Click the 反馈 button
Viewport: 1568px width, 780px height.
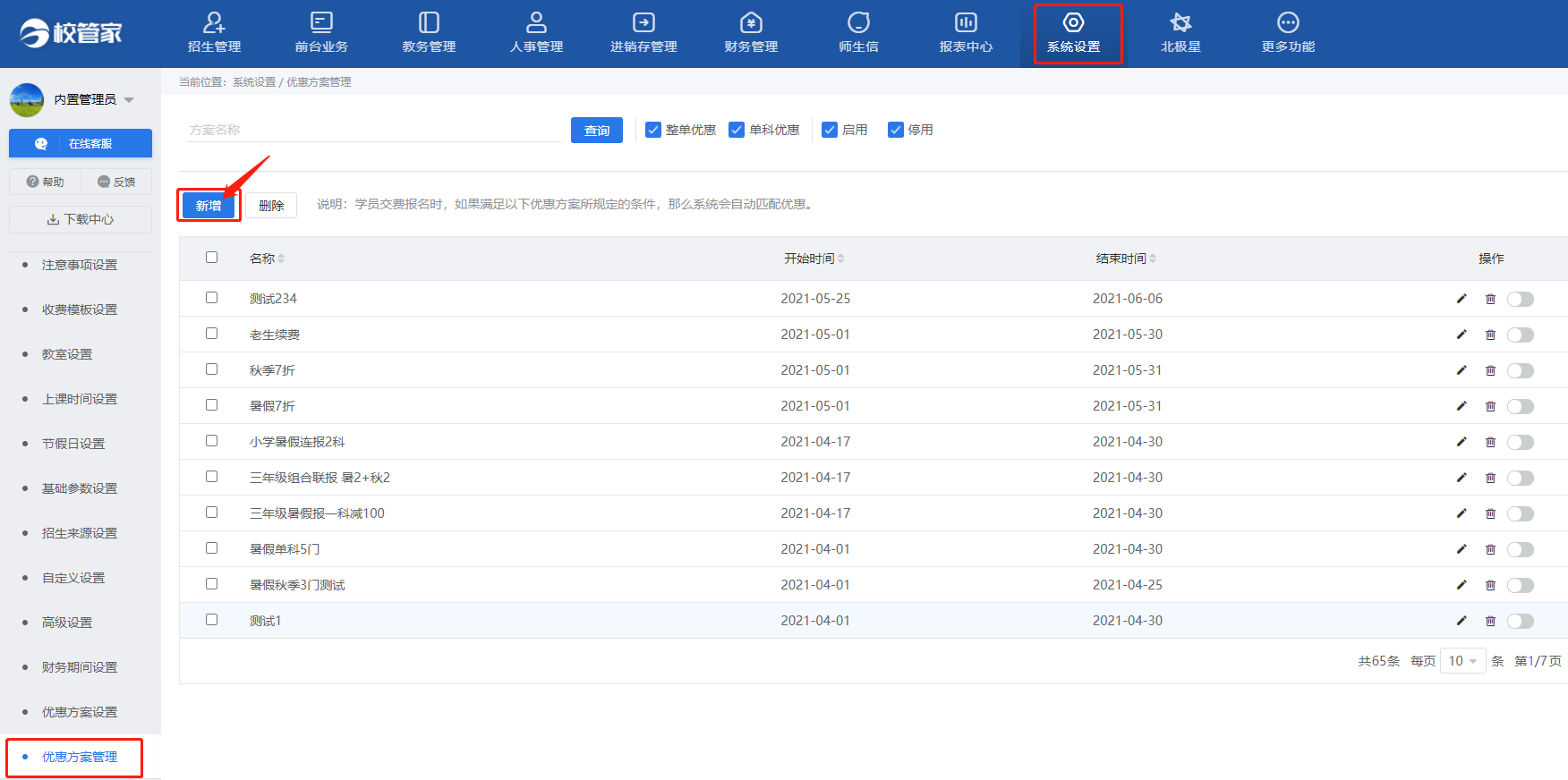point(116,182)
